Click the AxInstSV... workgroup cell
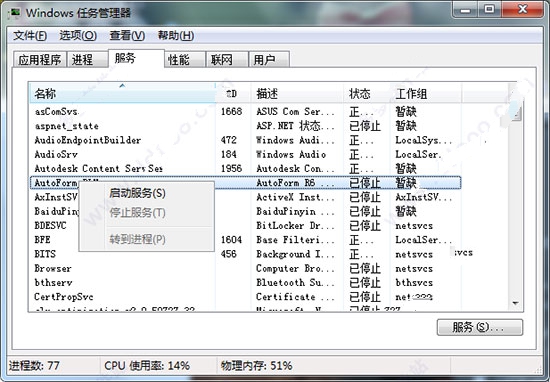 pos(424,197)
